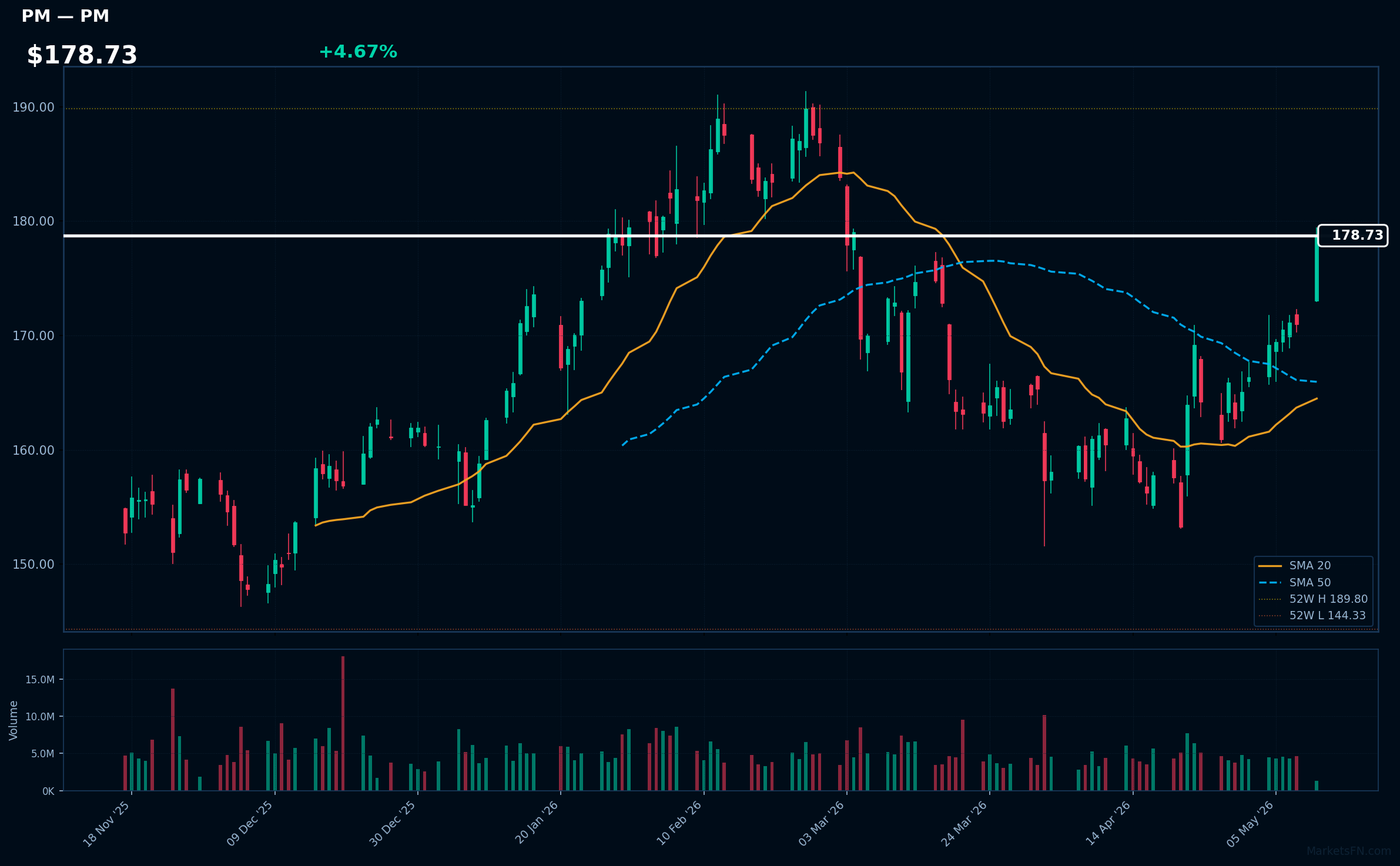Viewport: 1400px width, 866px height.
Task: Click the 24 Mar '26 date label
Action: [x=964, y=824]
